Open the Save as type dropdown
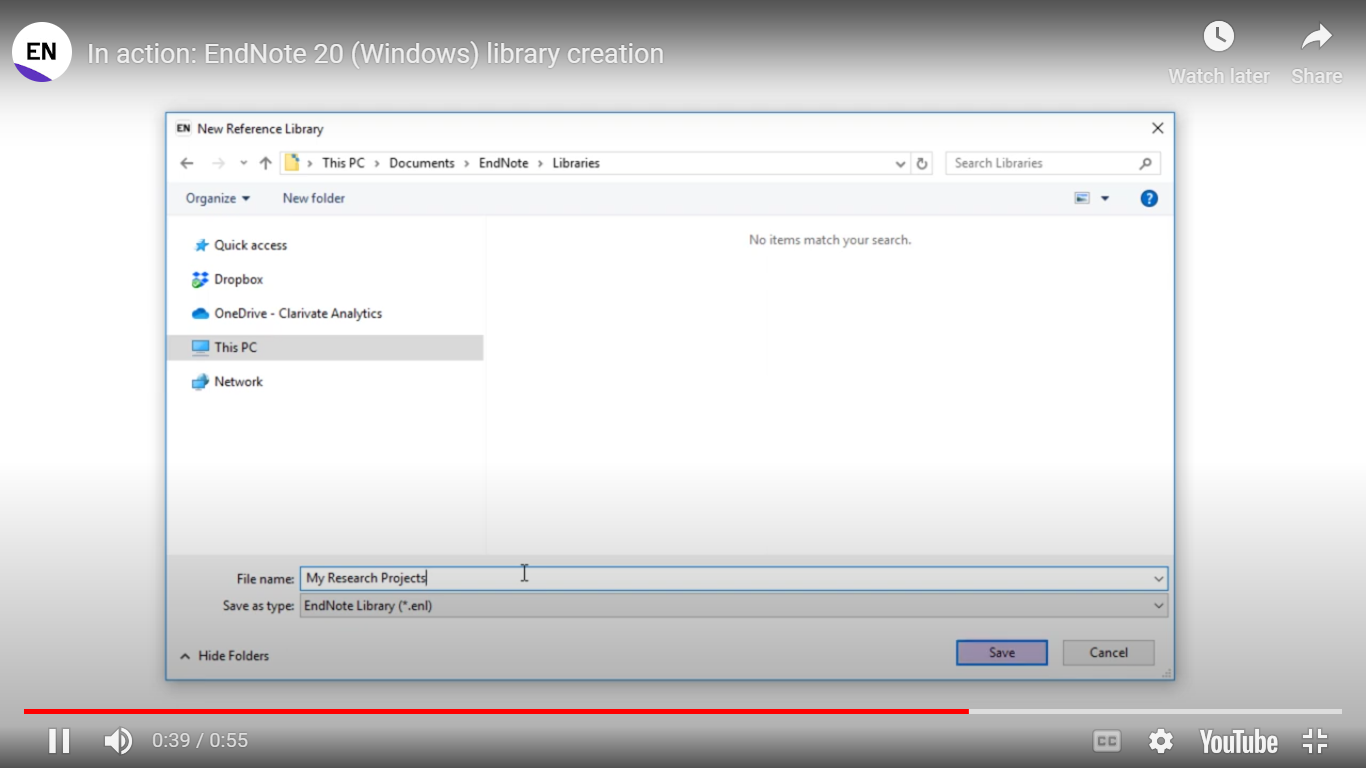 pos(734,605)
